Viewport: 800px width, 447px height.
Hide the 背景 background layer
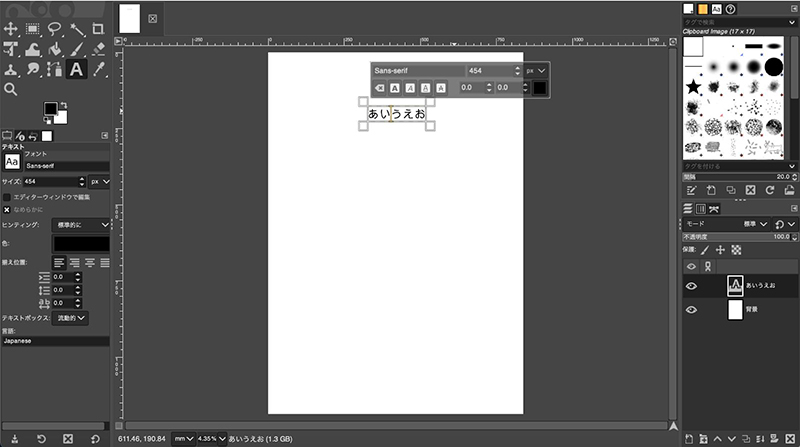pyautogui.click(x=691, y=310)
